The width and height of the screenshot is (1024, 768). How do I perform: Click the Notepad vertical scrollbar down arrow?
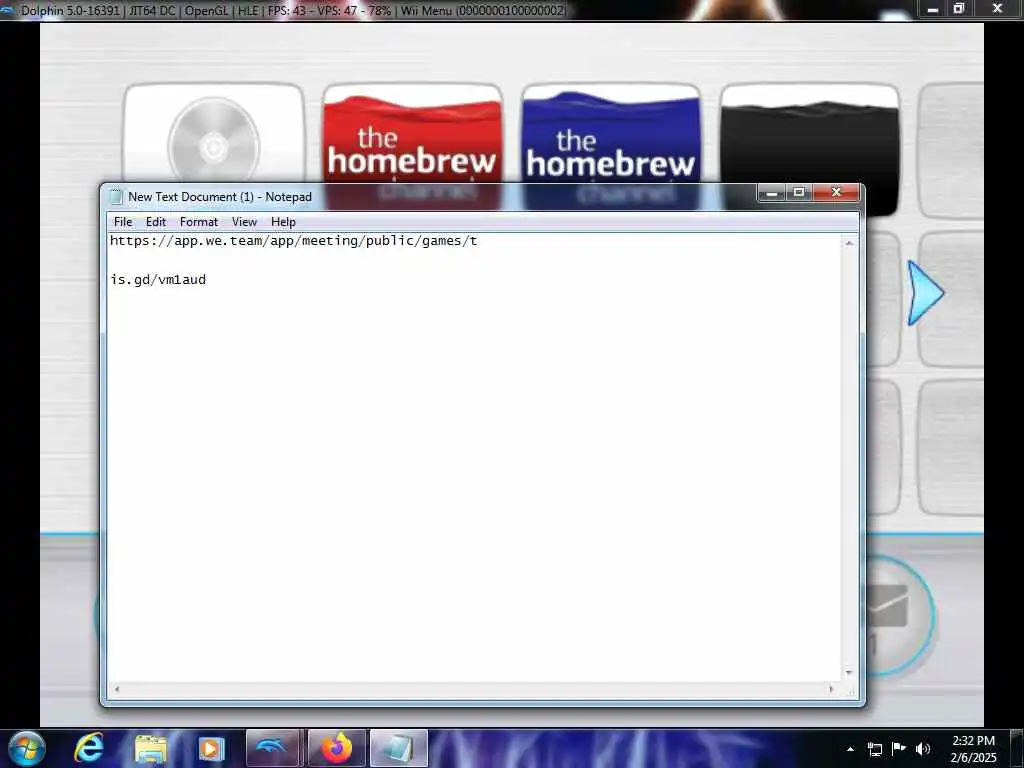tap(849, 672)
